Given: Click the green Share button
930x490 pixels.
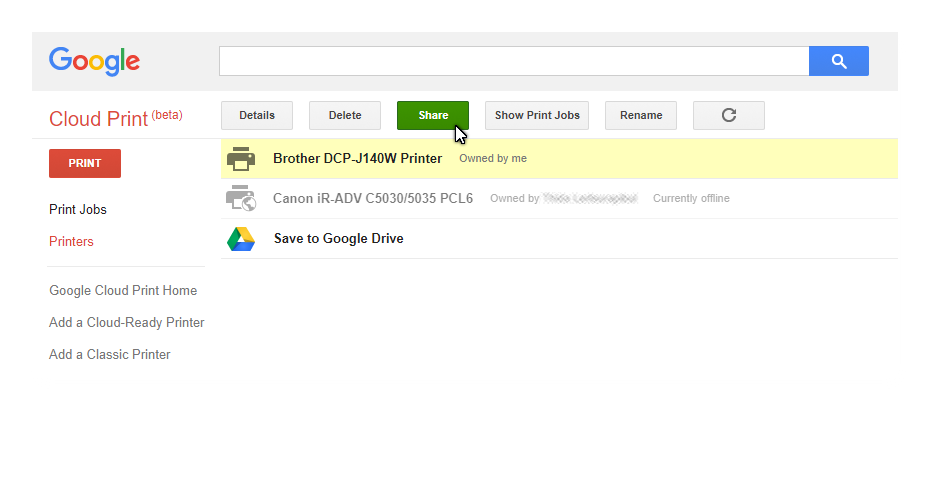Looking at the screenshot, I should (432, 115).
